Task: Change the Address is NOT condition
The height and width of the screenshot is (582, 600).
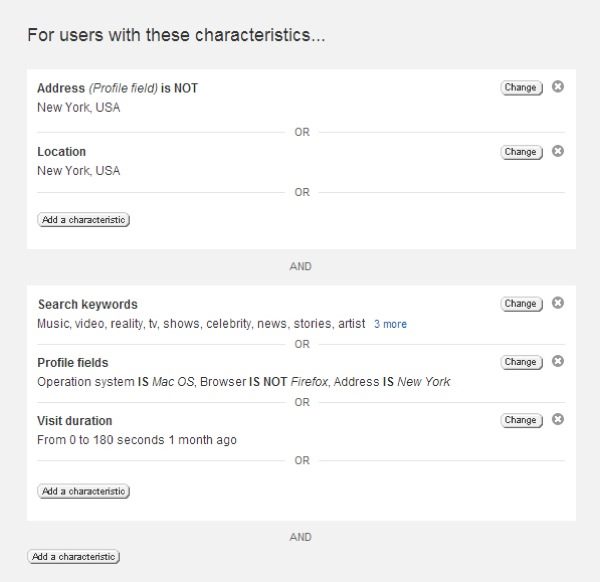Action: point(520,88)
